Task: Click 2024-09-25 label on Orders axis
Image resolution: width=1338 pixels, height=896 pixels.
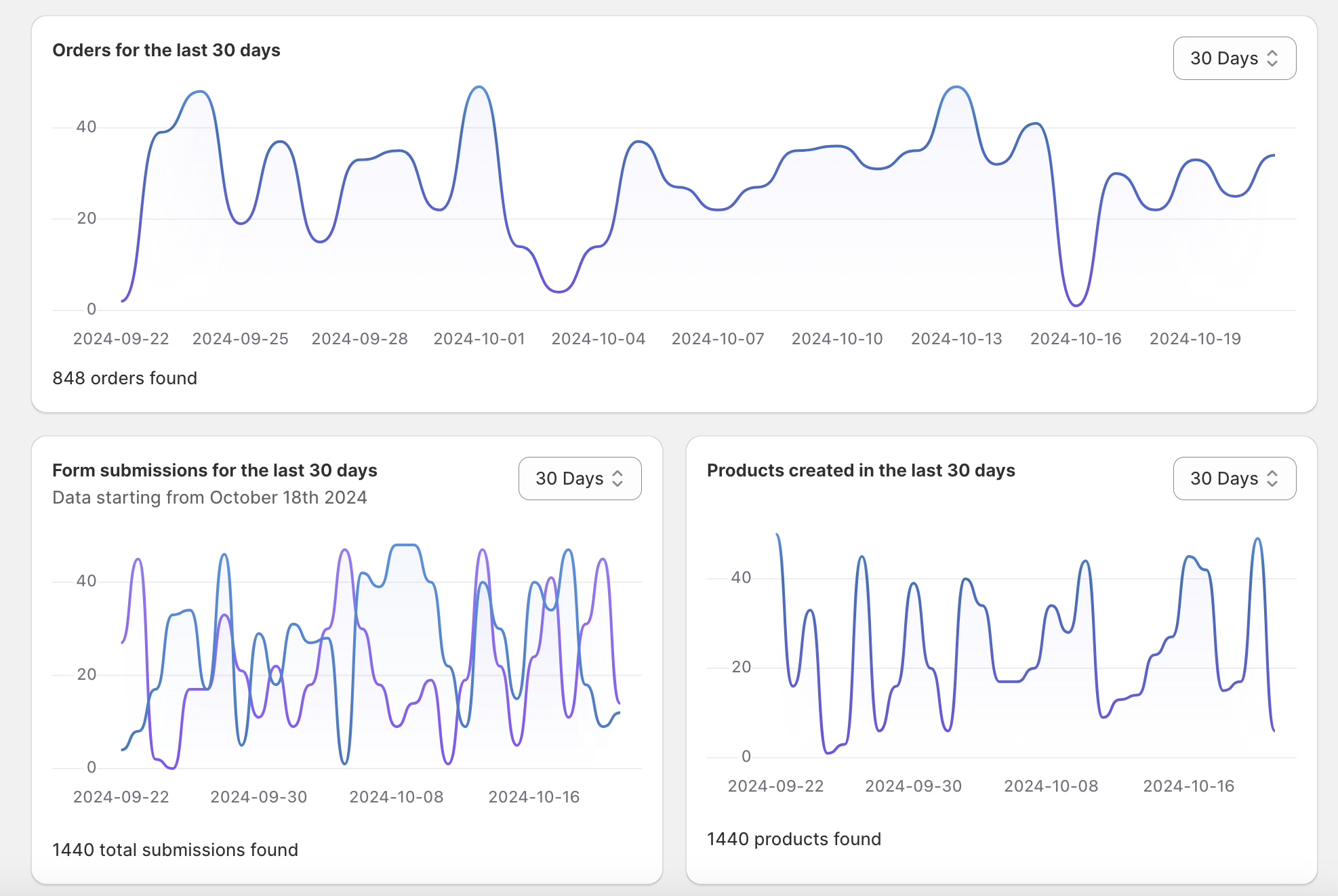Action: click(240, 339)
